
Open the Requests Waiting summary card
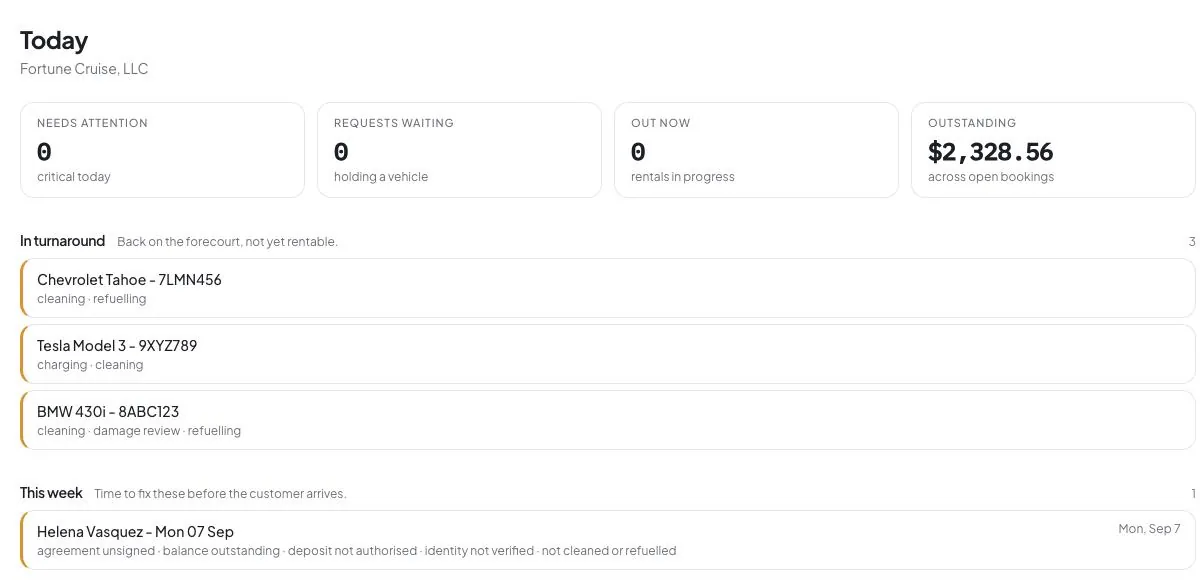click(459, 150)
